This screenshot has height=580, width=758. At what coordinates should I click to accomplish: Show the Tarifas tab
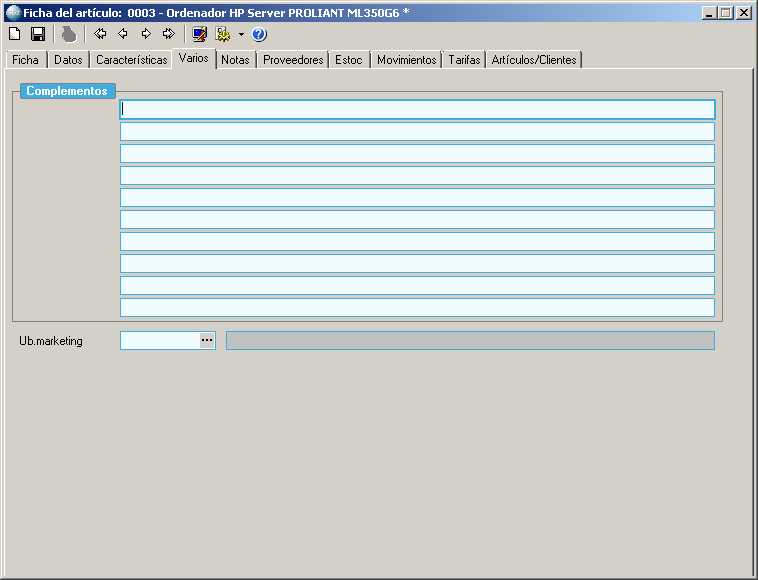click(x=464, y=60)
